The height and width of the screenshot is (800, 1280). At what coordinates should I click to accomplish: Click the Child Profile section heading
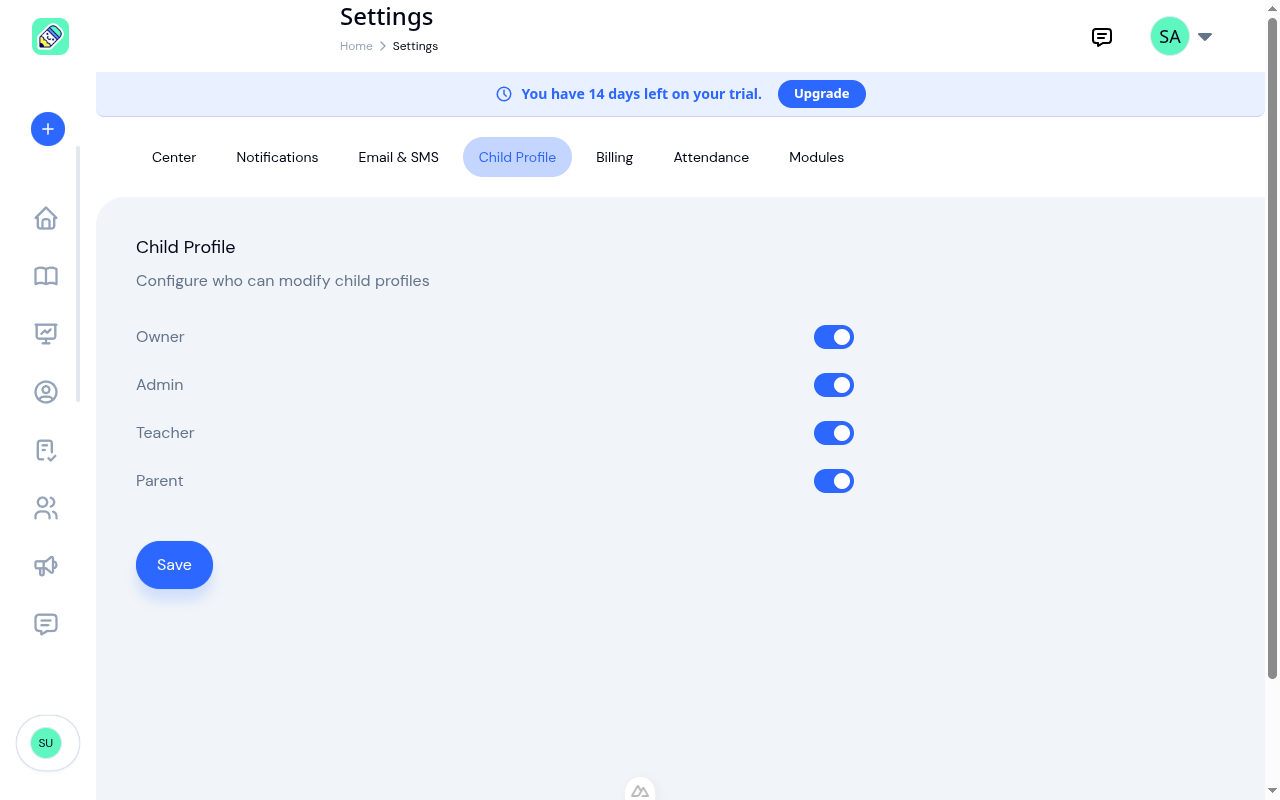(186, 247)
